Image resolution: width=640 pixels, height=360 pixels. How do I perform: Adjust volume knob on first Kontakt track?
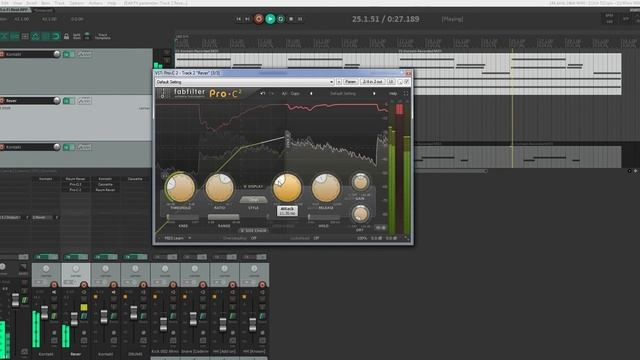(57, 54)
